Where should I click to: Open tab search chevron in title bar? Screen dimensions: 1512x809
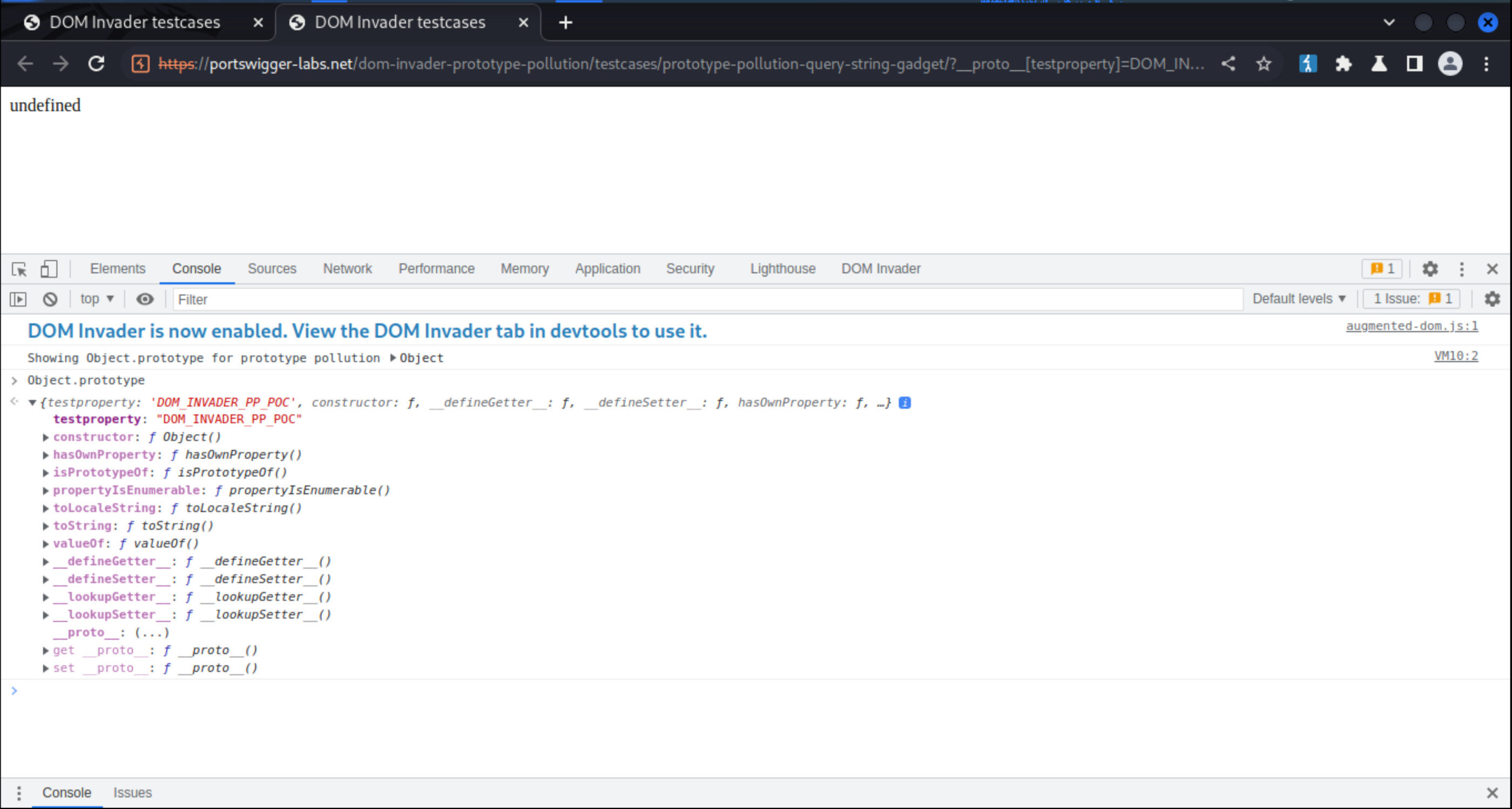[x=1389, y=22]
